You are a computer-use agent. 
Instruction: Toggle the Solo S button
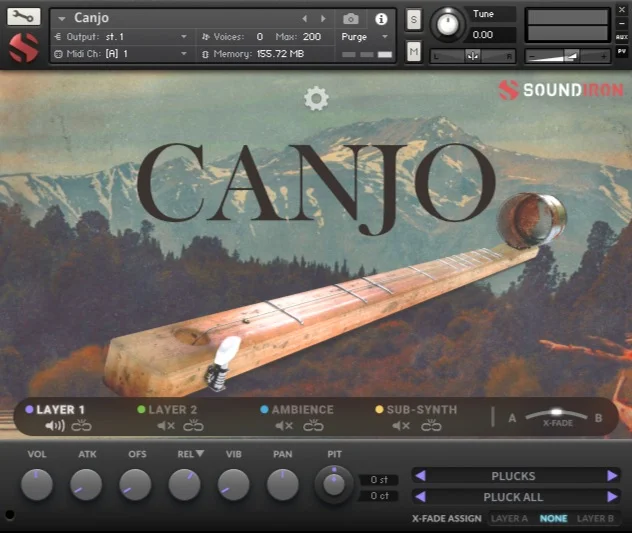coord(414,19)
